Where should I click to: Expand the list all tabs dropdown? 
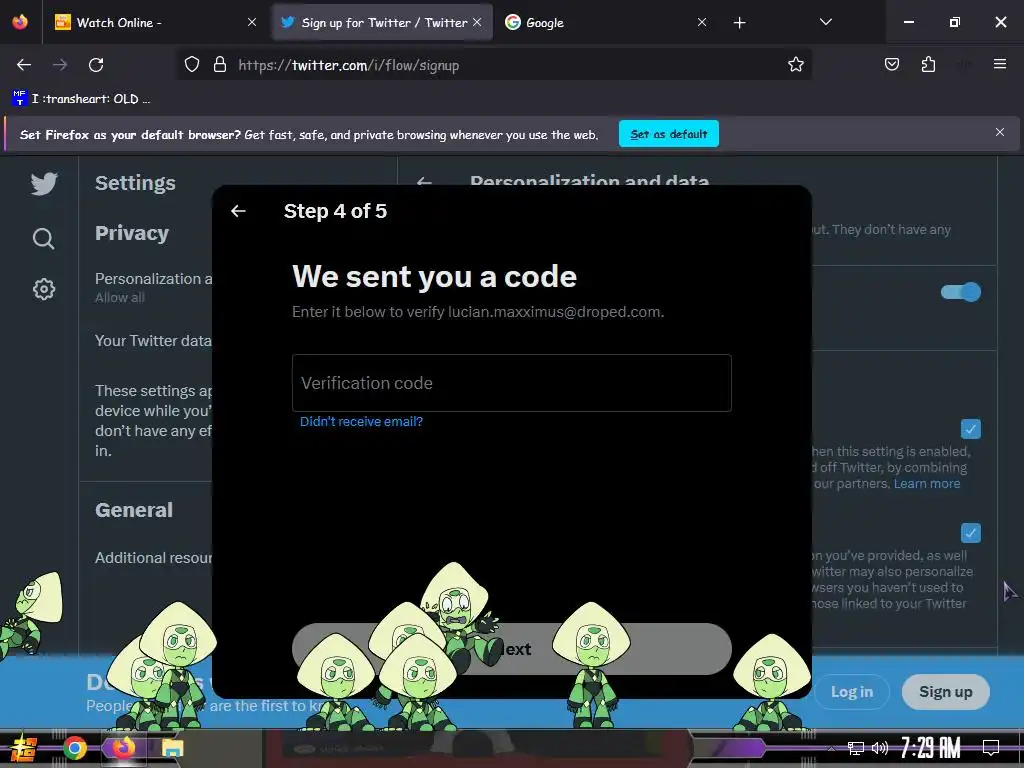pyautogui.click(x=825, y=22)
